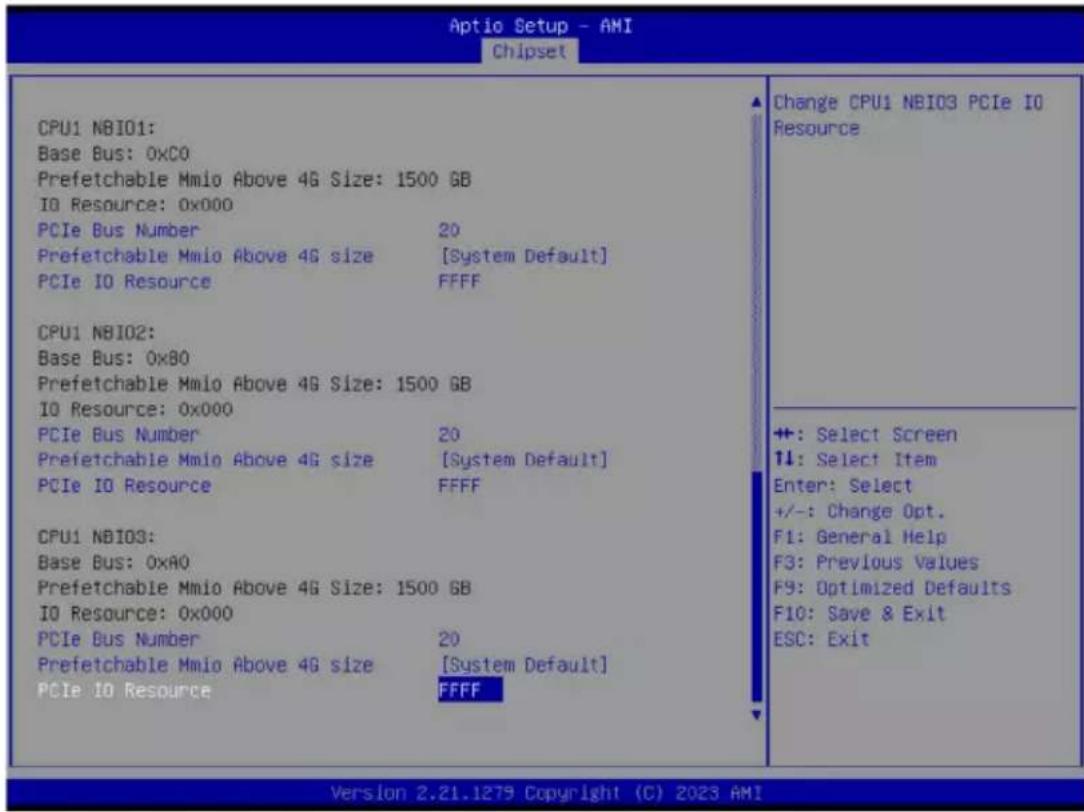Click the CPU1 NBIO3: heading

97,537
